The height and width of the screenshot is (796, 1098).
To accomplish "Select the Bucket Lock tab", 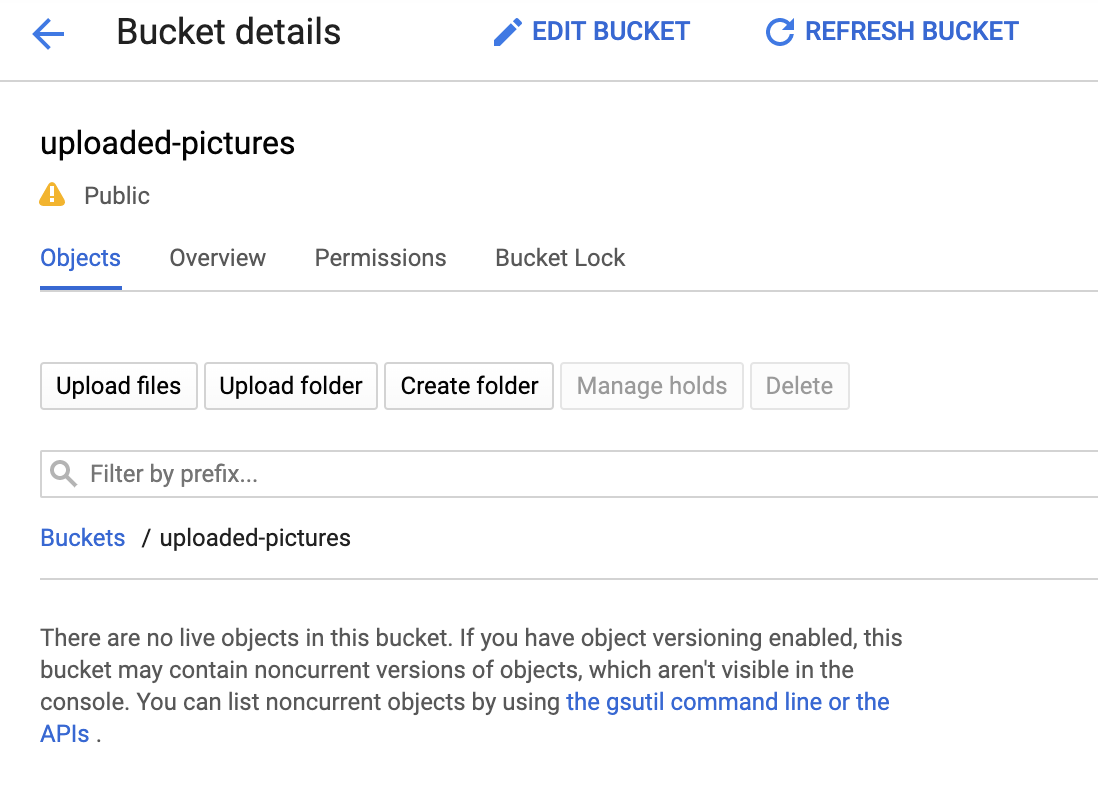I will (560, 258).
